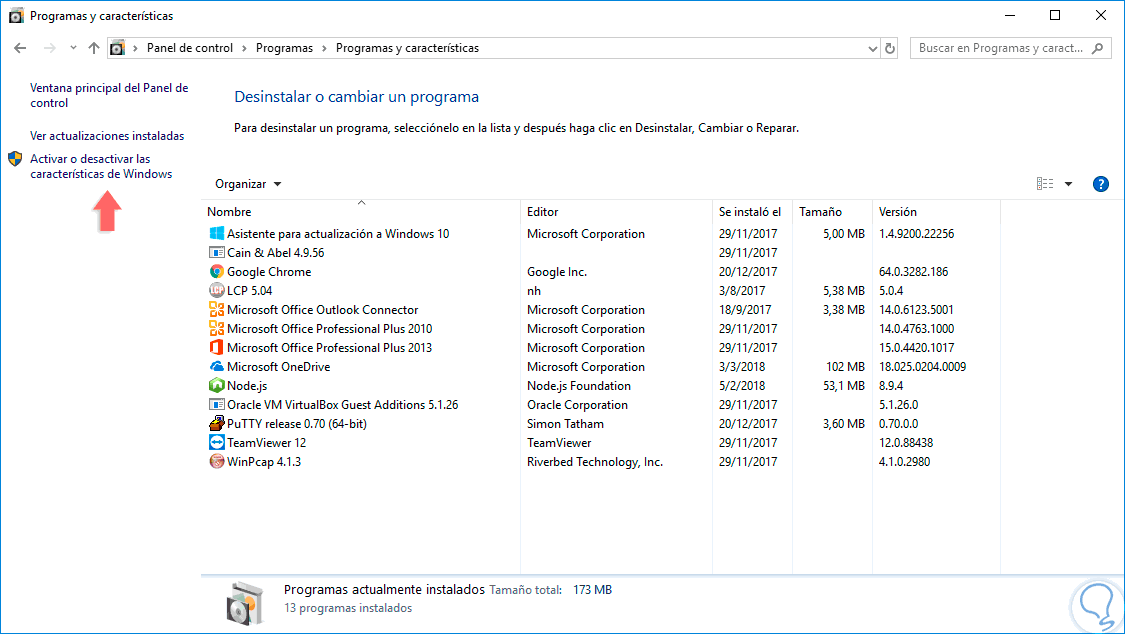Click the 3/8/2017 install date

click(742, 290)
